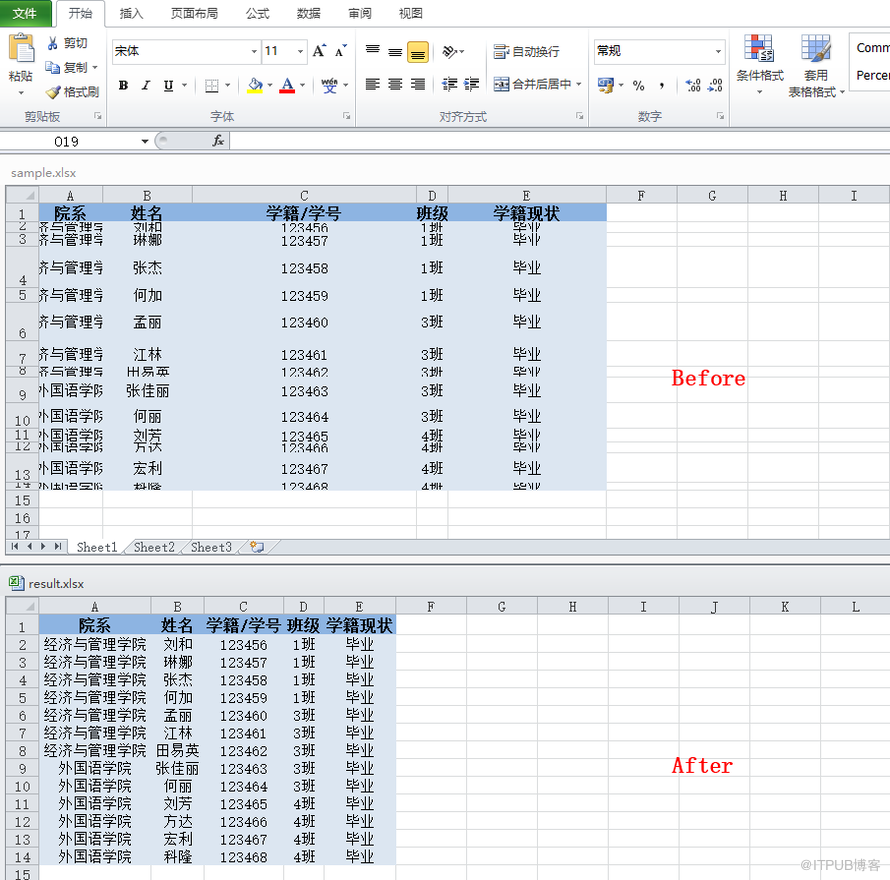The height and width of the screenshot is (880, 890).
Task: Toggle Wrap Text (自动换行)
Action: [527, 51]
